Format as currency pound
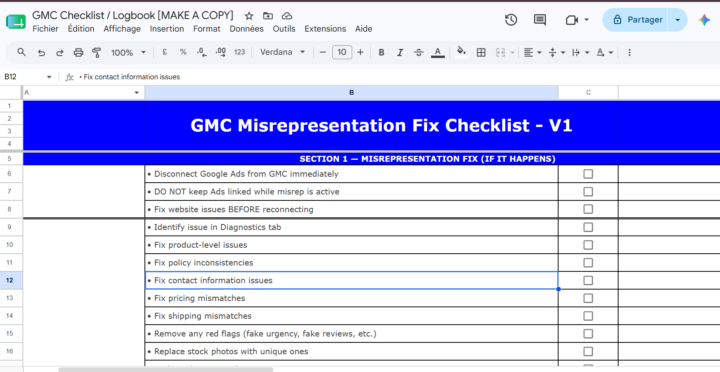The image size is (720, 372). click(x=164, y=52)
